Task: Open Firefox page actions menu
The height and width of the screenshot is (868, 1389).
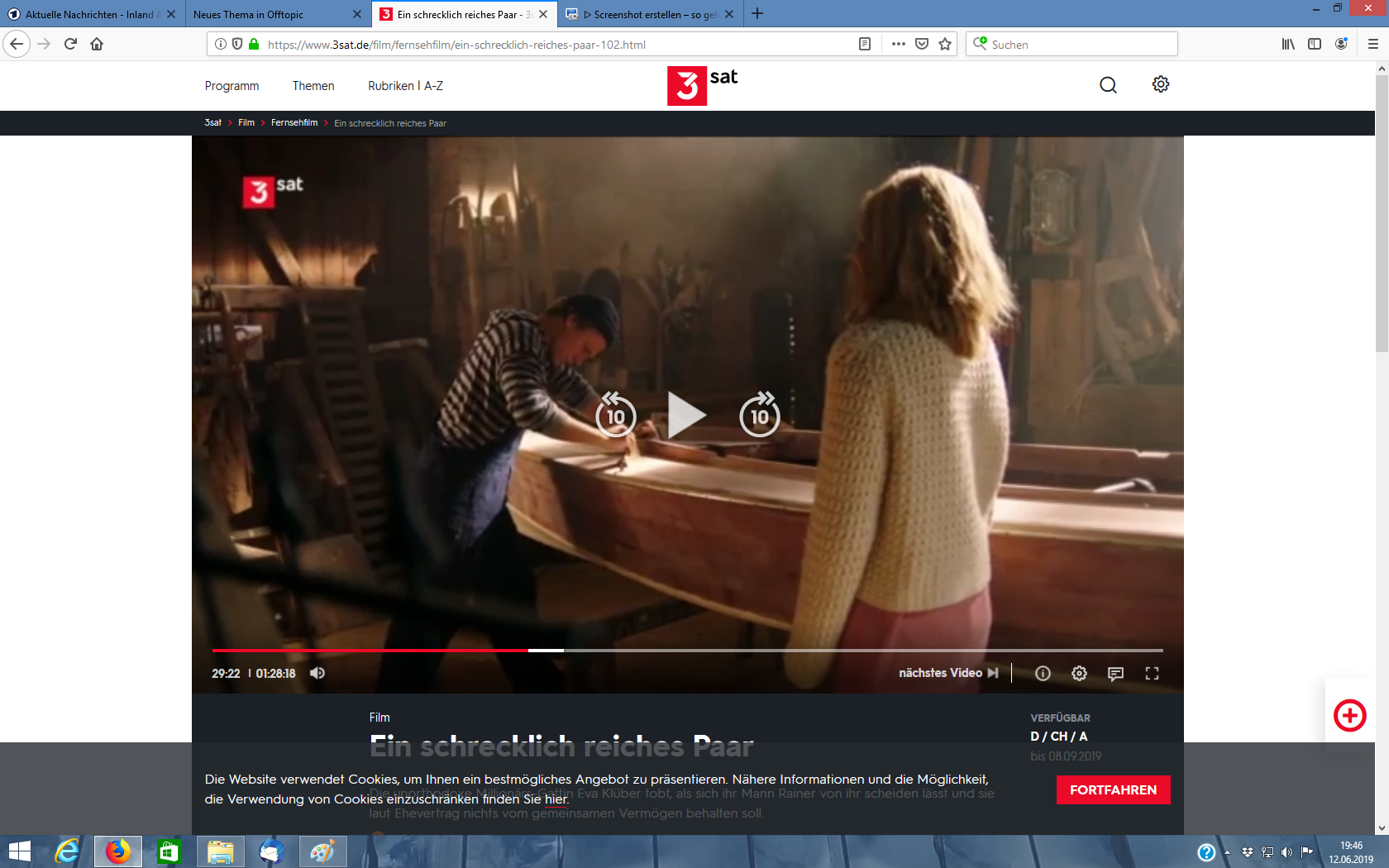Action: [x=898, y=45]
